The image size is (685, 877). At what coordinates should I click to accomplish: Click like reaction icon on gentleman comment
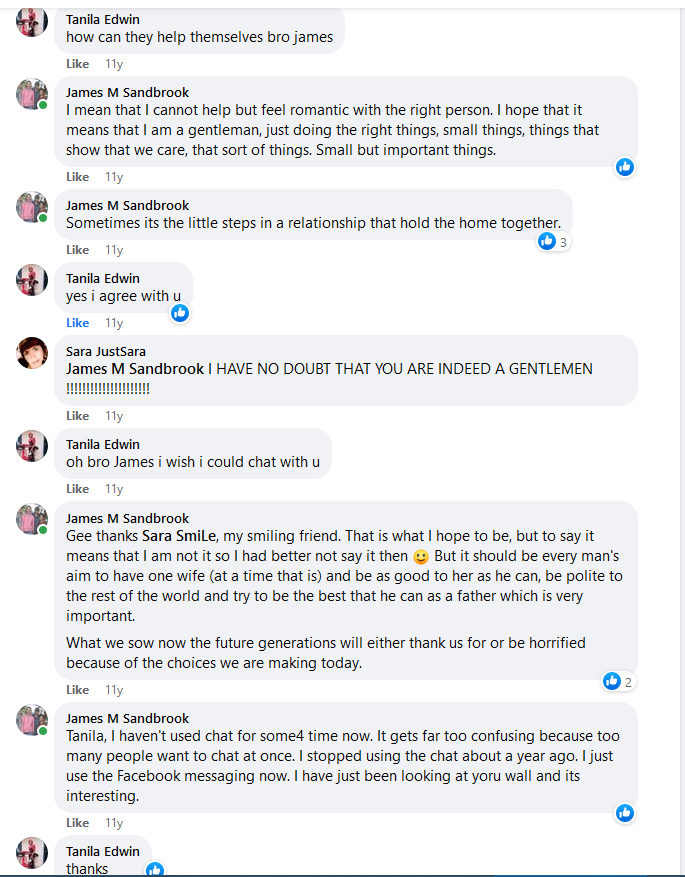pos(625,167)
